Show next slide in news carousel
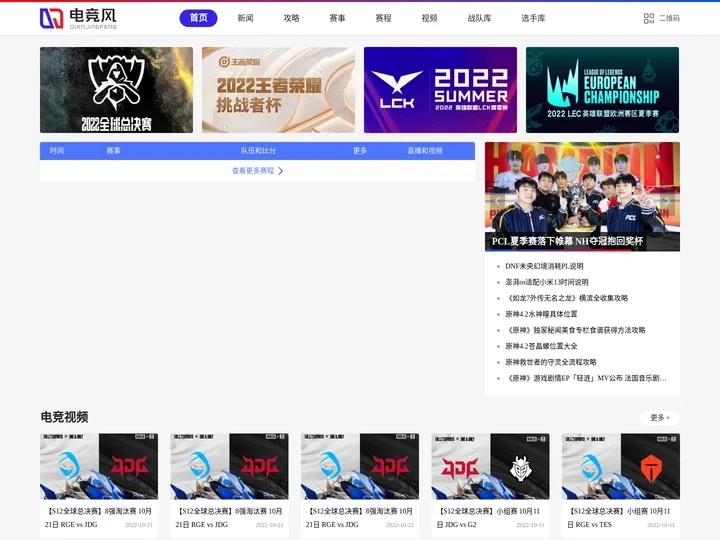 (x=667, y=201)
